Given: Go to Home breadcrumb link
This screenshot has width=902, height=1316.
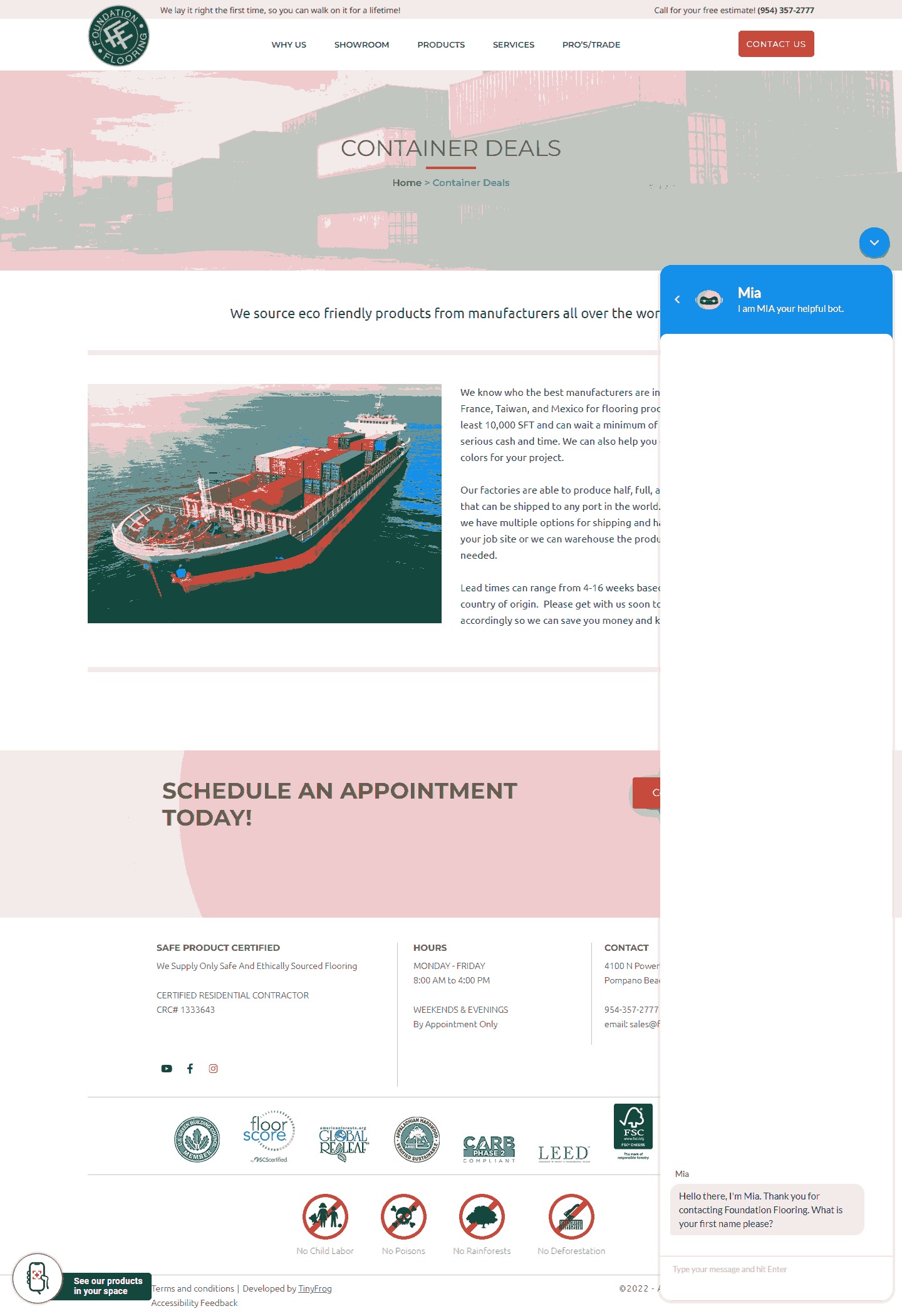Looking at the screenshot, I should 407,183.
